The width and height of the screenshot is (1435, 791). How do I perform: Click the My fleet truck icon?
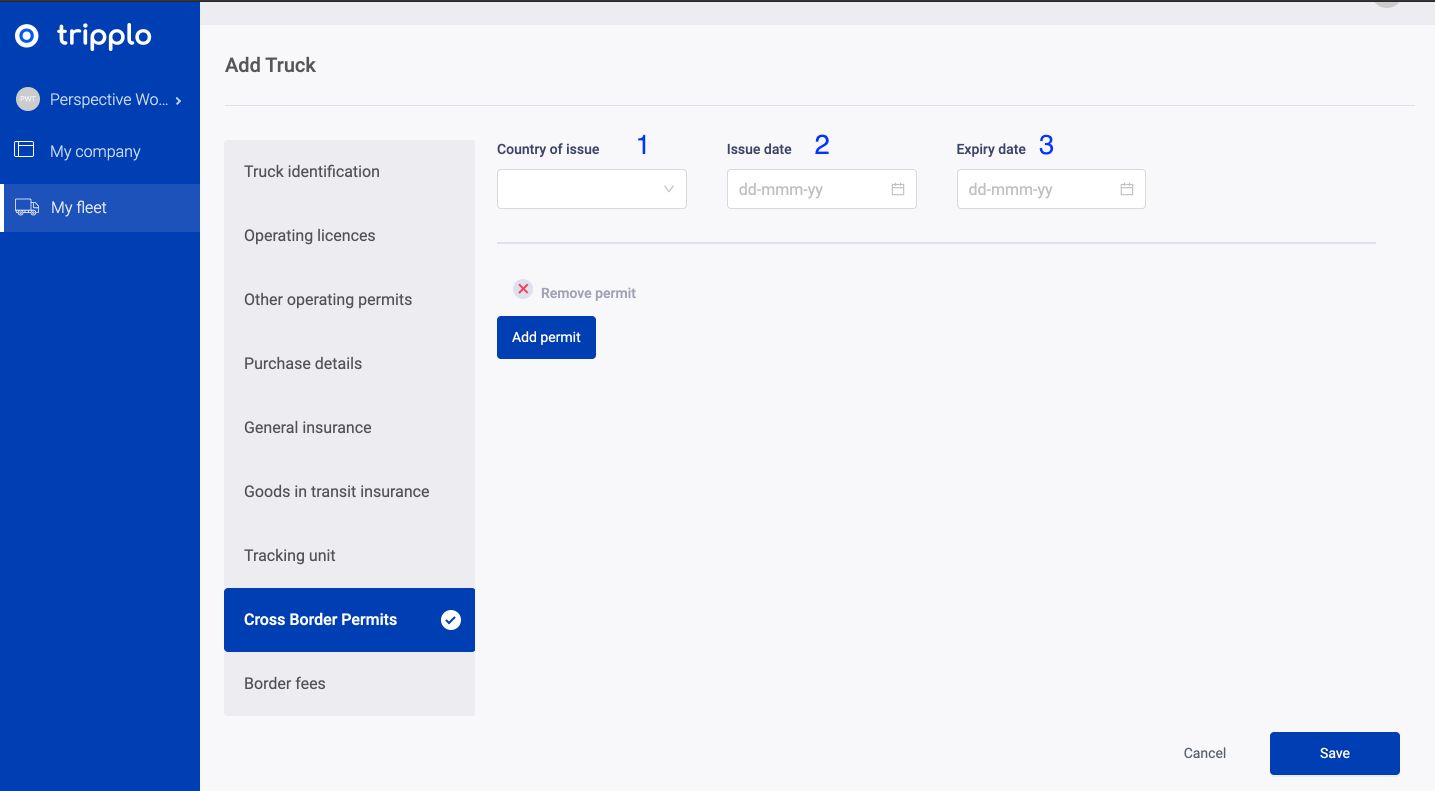click(26, 207)
